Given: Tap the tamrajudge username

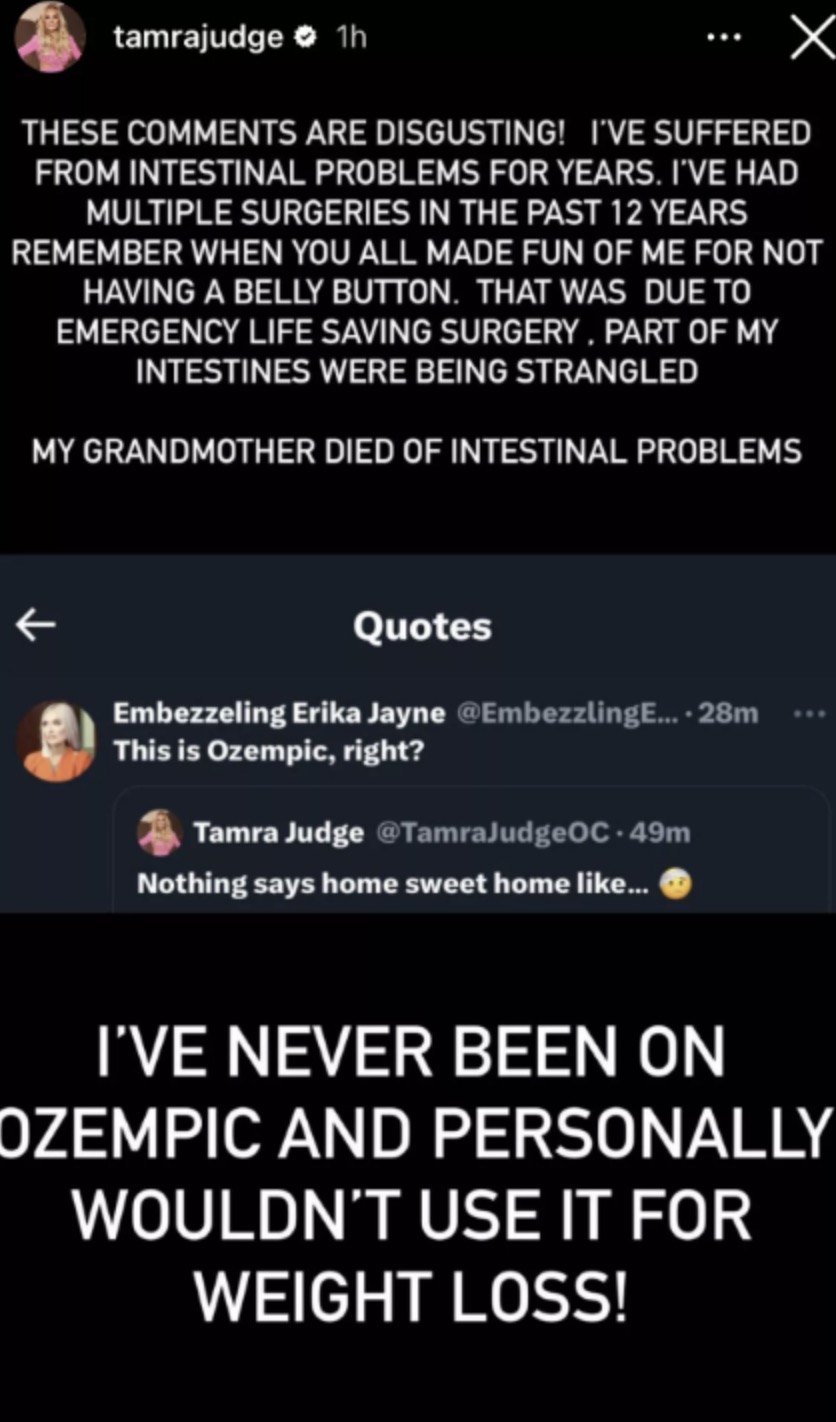Looking at the screenshot, I should [x=198, y=39].
